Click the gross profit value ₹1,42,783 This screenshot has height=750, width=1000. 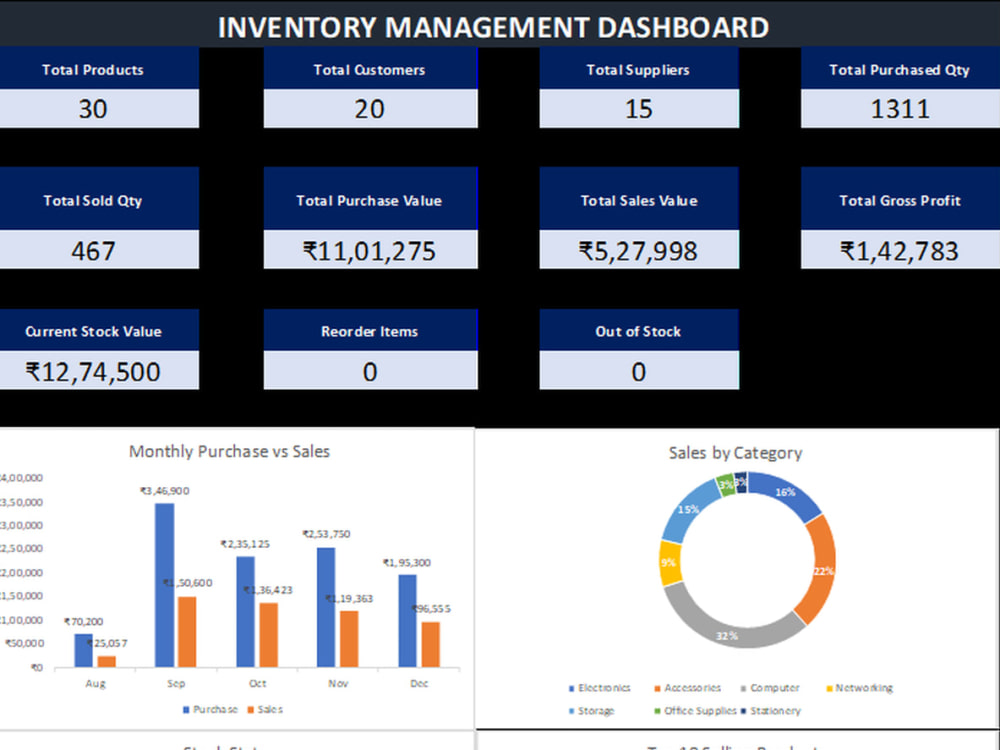point(900,251)
